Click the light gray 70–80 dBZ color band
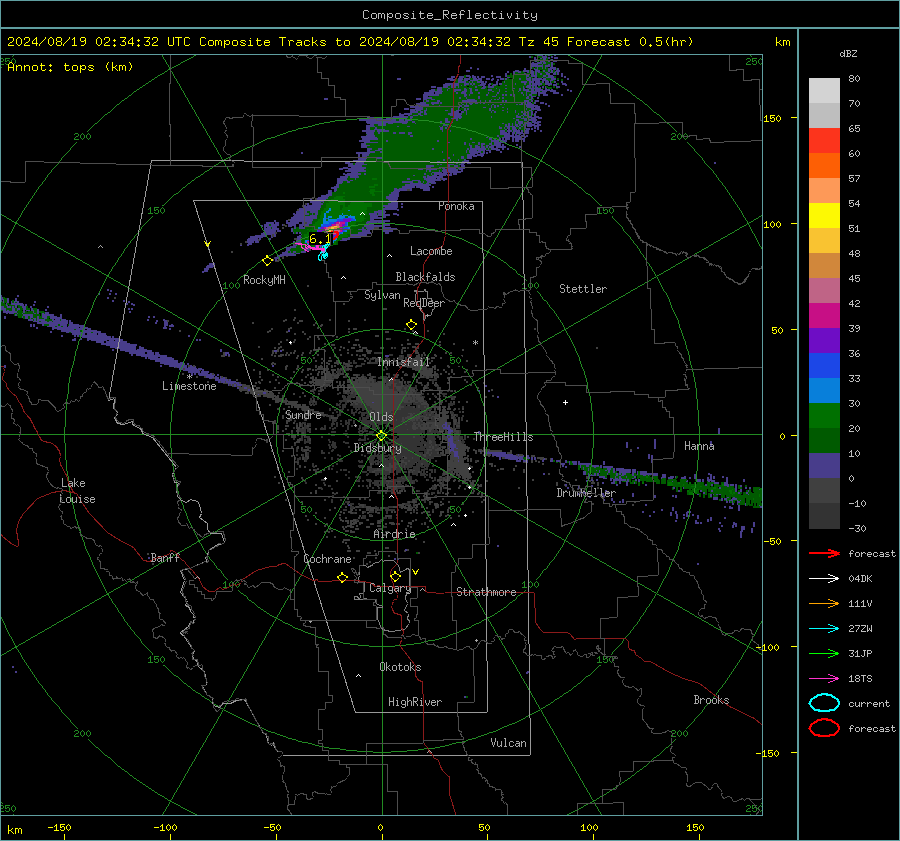900x841 pixels. 824,91
